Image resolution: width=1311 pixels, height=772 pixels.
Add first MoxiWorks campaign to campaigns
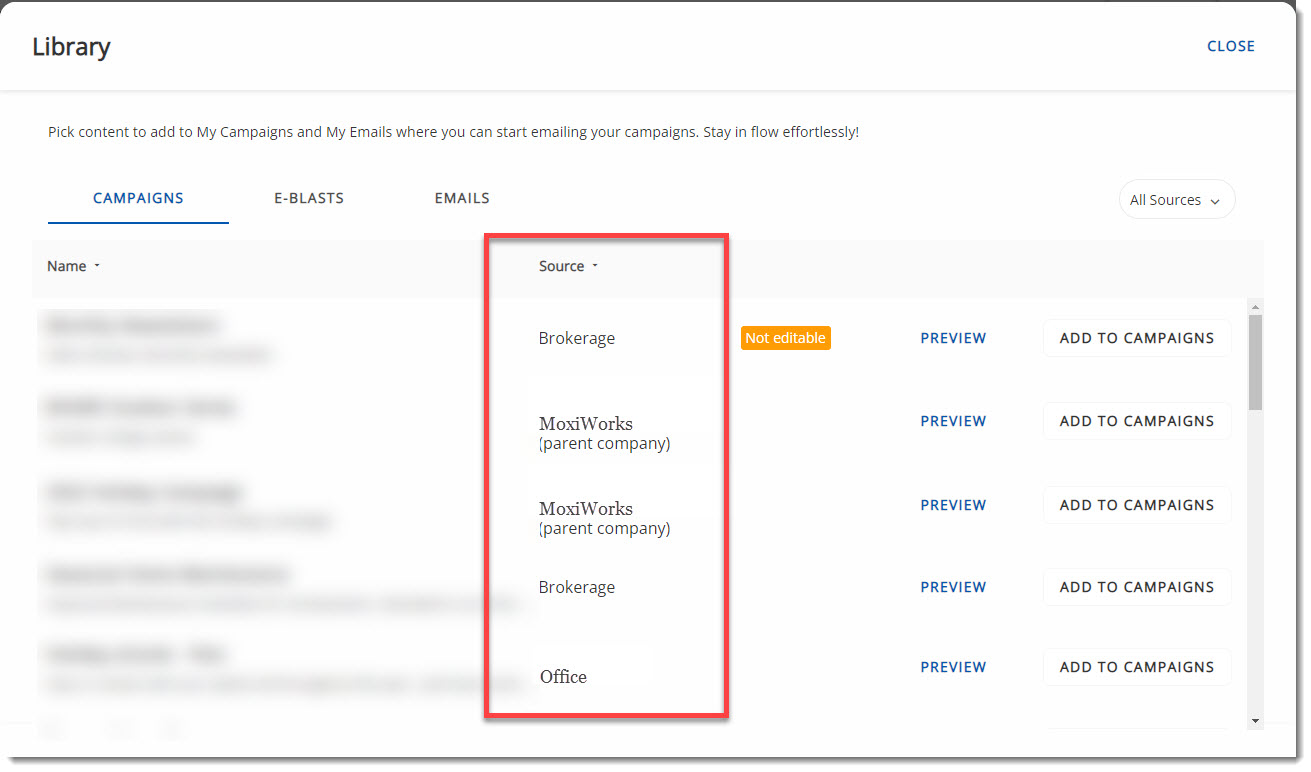point(1136,421)
